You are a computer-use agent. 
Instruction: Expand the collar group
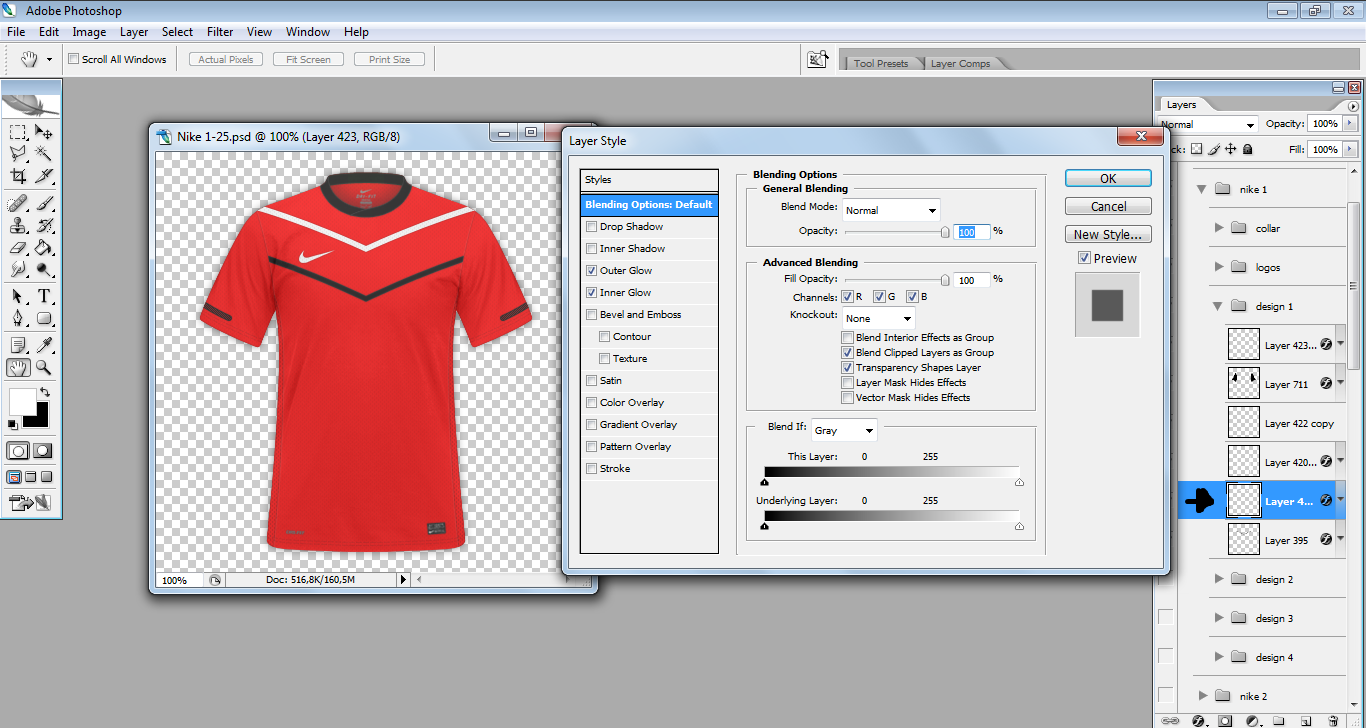1218,228
